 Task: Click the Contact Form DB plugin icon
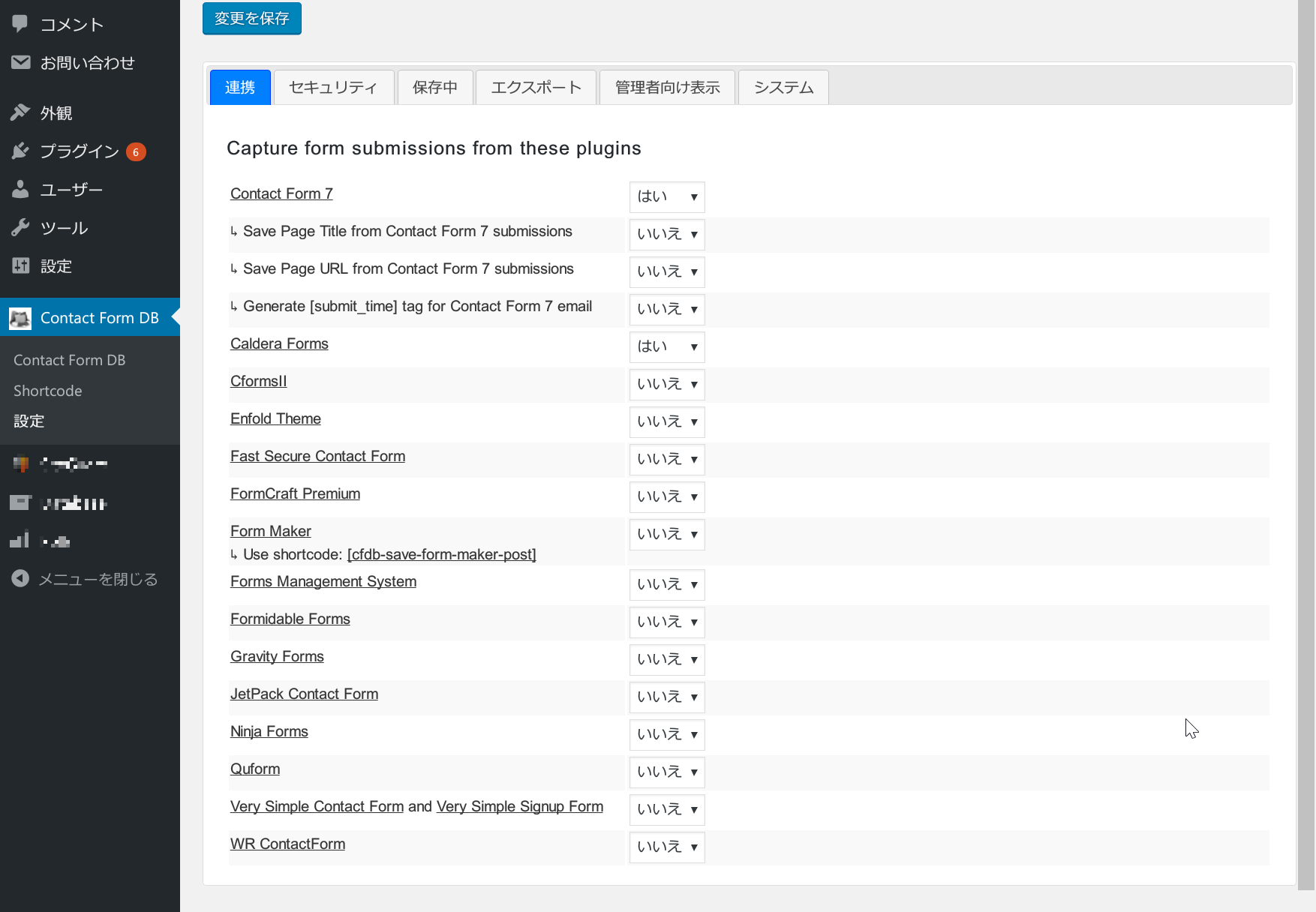coord(20,318)
